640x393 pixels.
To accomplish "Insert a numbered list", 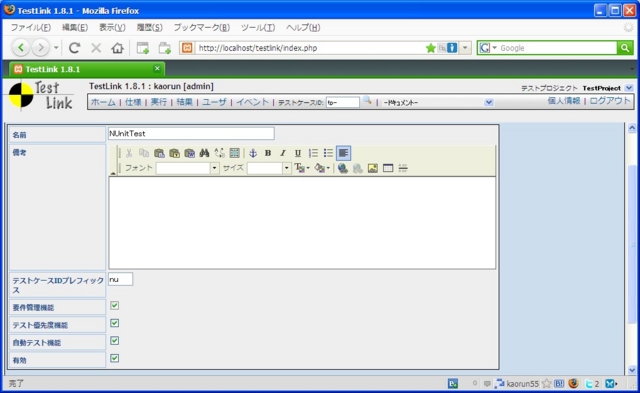I will pyautogui.click(x=313, y=153).
